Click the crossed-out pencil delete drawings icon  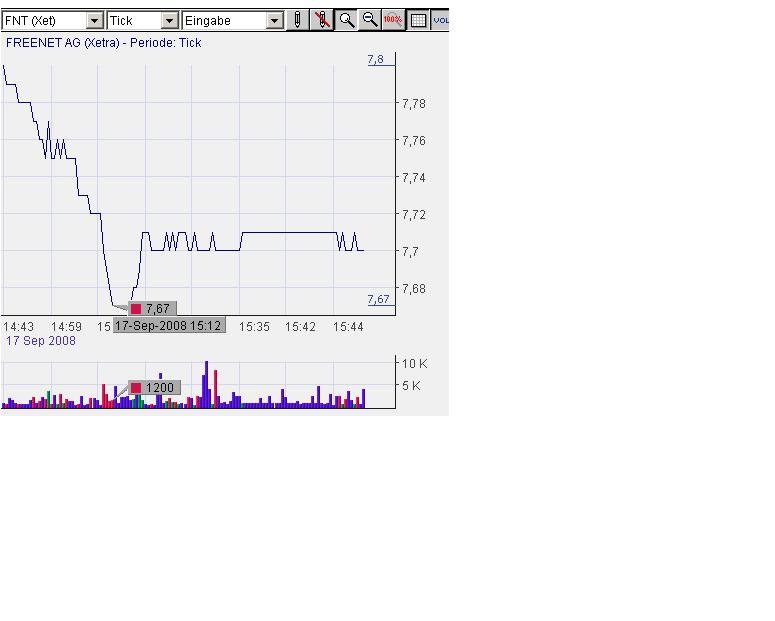[321, 20]
